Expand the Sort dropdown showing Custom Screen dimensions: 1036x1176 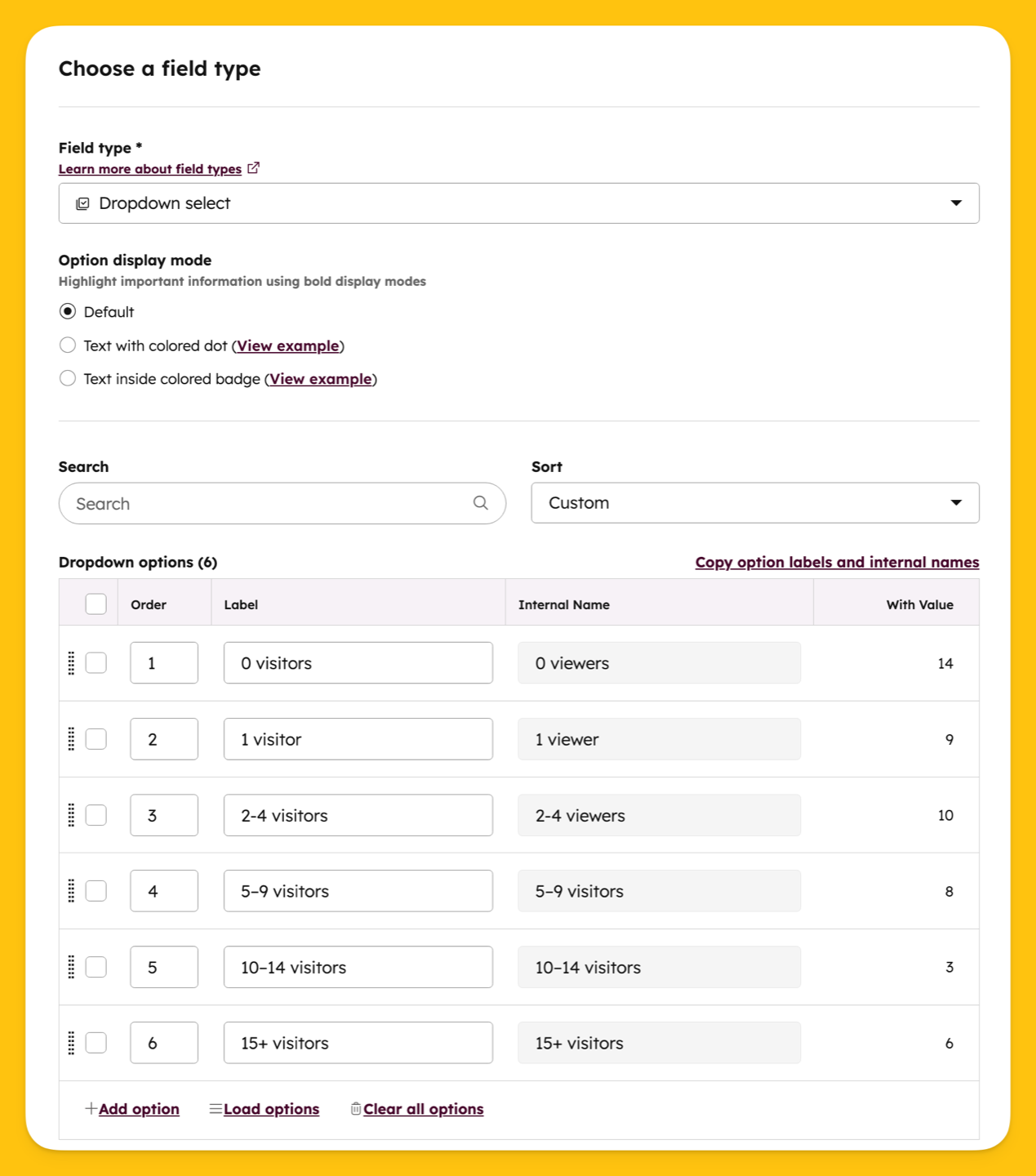coord(755,503)
